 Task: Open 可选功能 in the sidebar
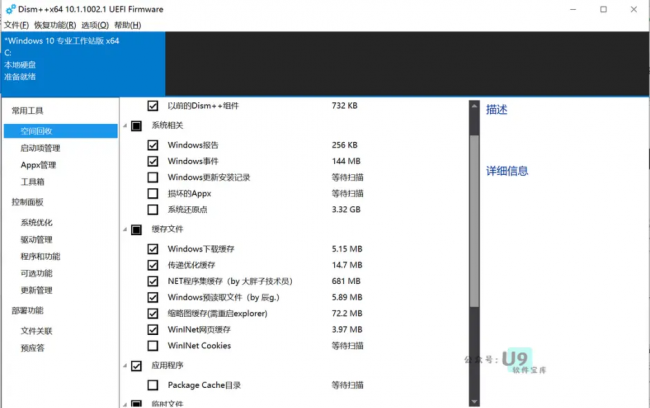(x=36, y=273)
